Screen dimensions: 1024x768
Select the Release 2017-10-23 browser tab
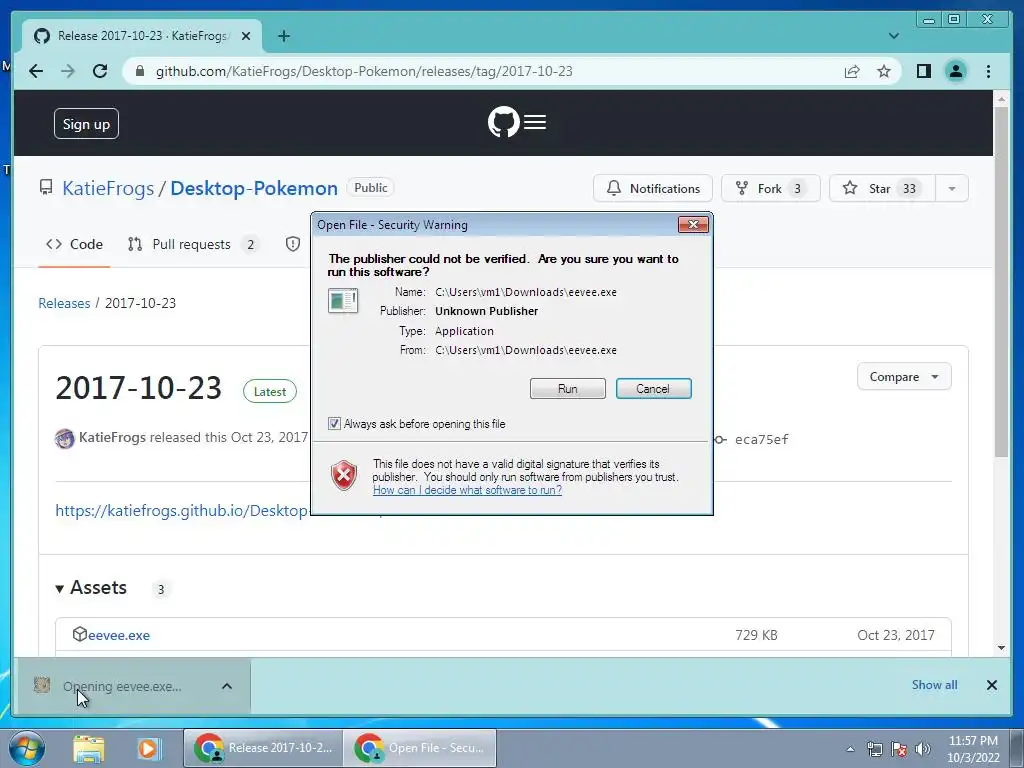pos(142,36)
